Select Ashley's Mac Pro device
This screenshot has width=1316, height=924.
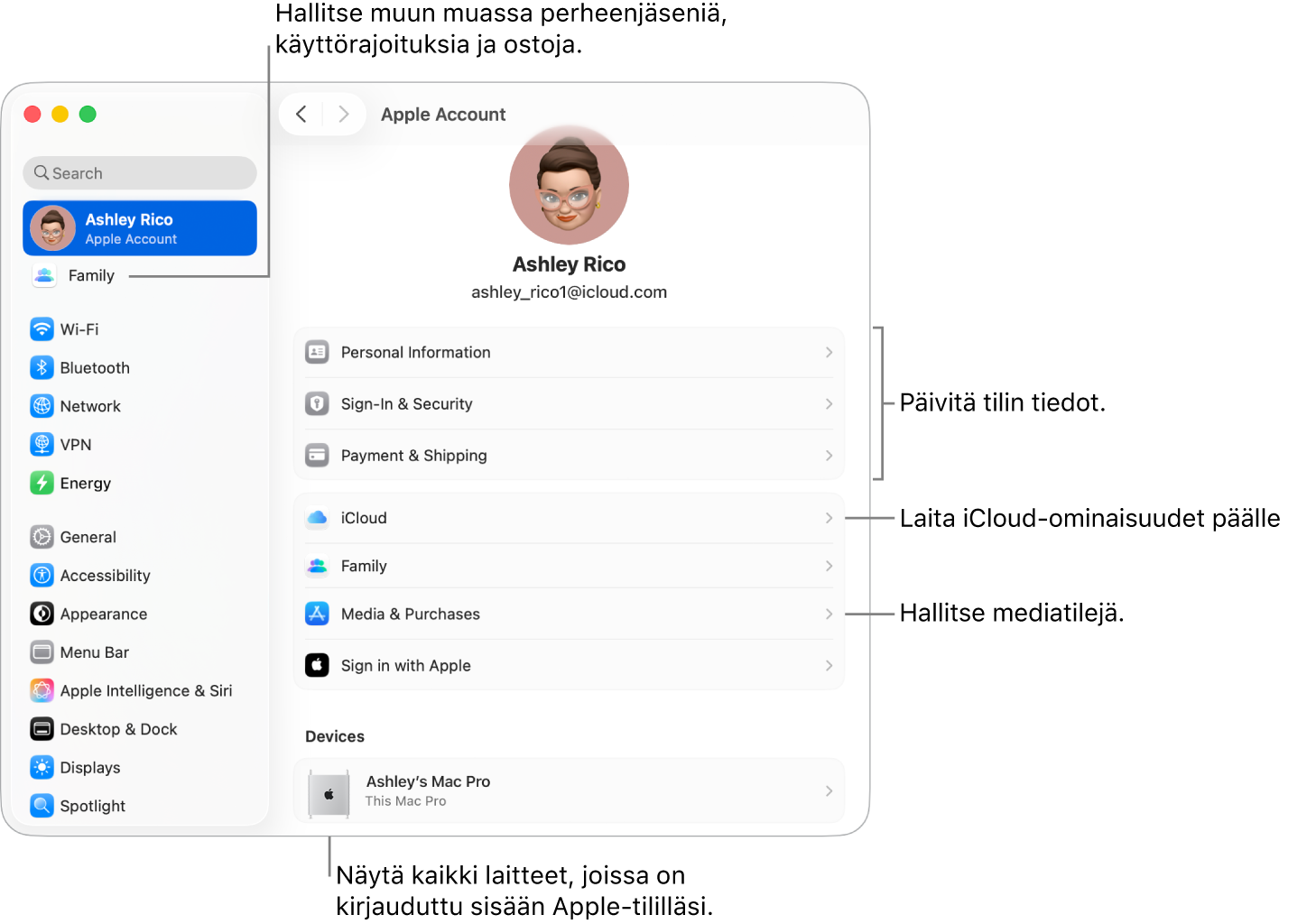(x=569, y=790)
